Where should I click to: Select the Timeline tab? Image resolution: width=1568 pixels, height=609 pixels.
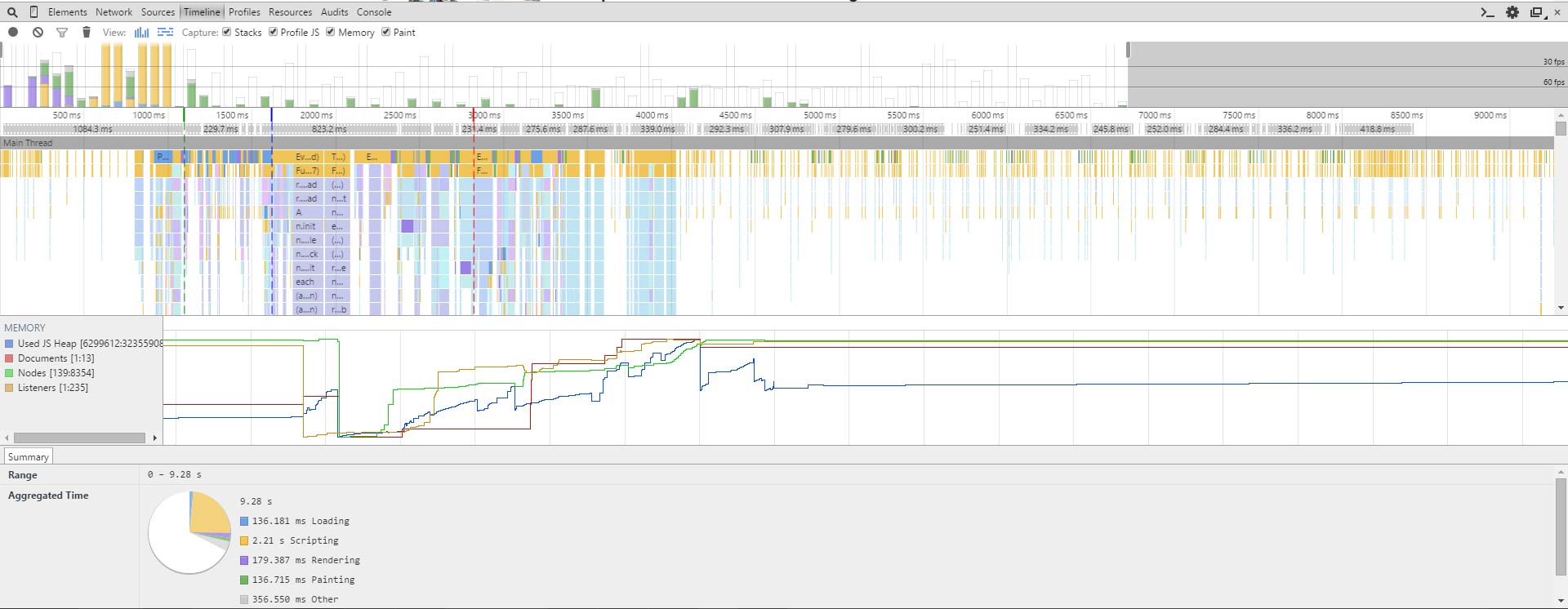(x=202, y=12)
